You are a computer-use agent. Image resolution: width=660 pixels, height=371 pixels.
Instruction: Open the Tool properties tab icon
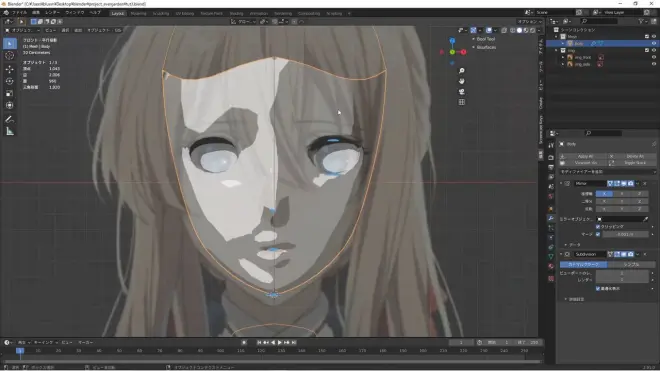pyautogui.click(x=551, y=145)
